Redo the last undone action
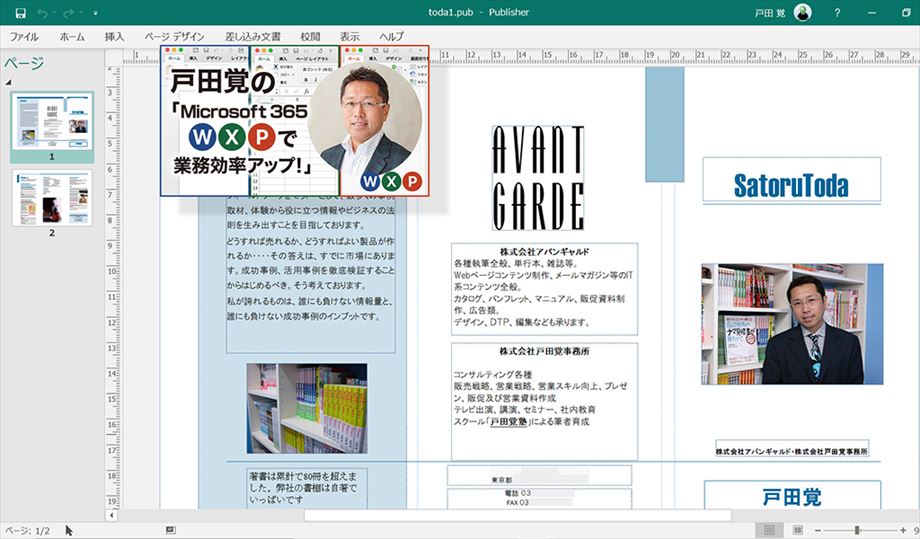This screenshot has width=920, height=539. 68,12
